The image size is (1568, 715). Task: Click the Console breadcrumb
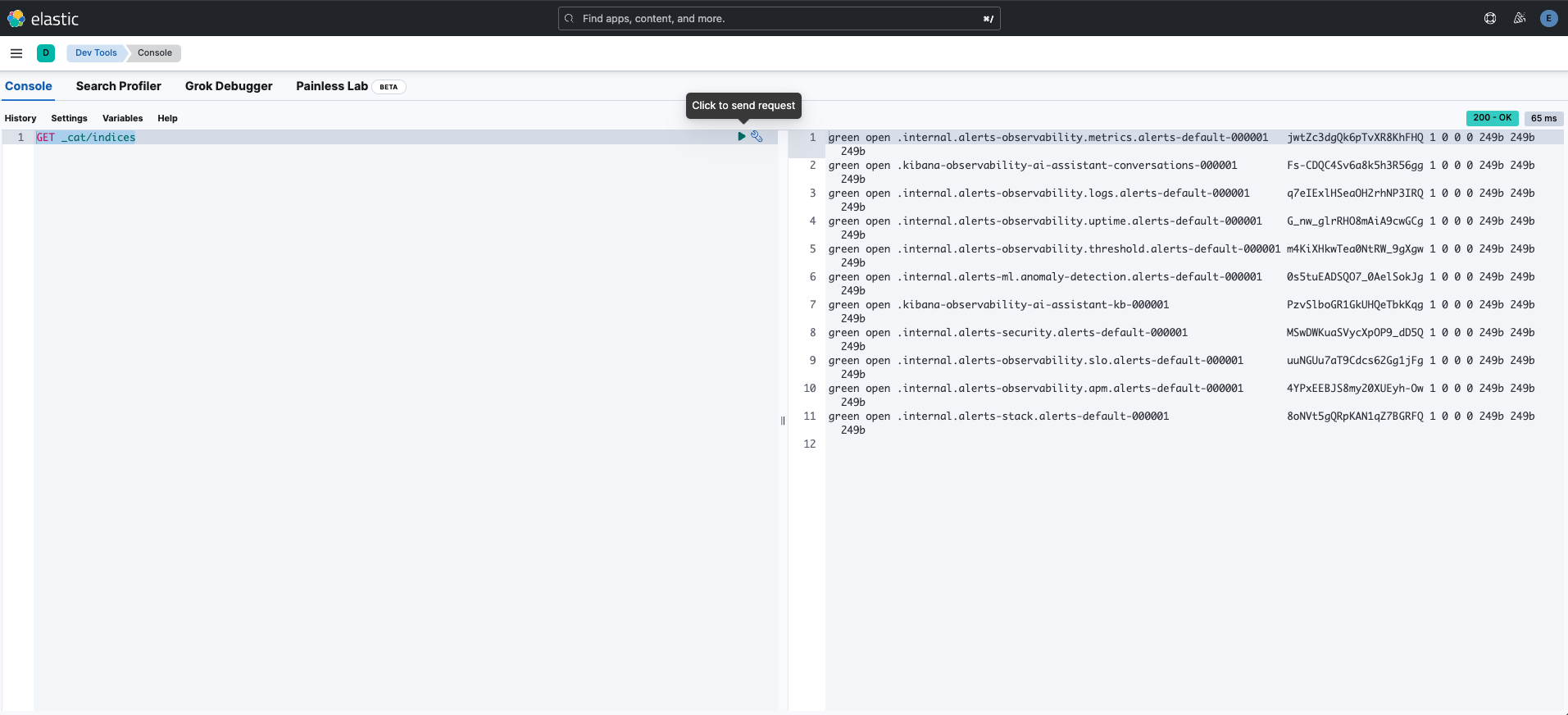[155, 53]
